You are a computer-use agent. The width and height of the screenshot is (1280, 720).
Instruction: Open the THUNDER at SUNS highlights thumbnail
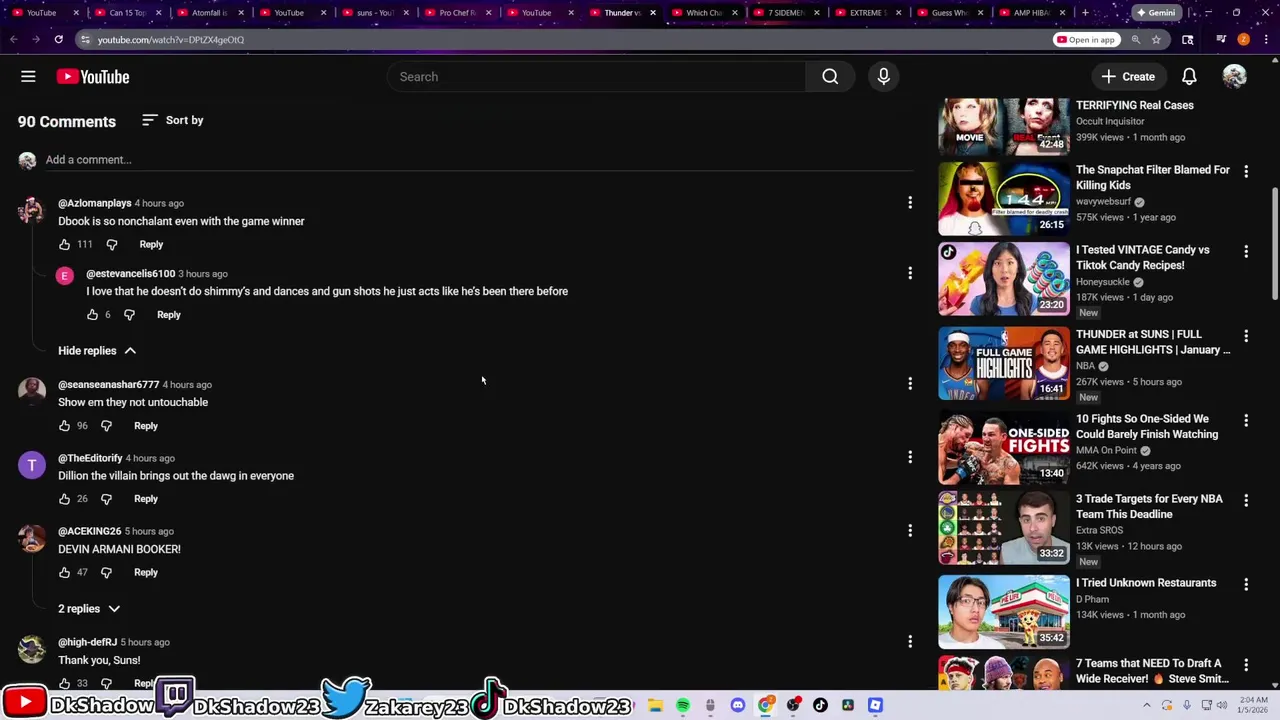pos(1004,363)
